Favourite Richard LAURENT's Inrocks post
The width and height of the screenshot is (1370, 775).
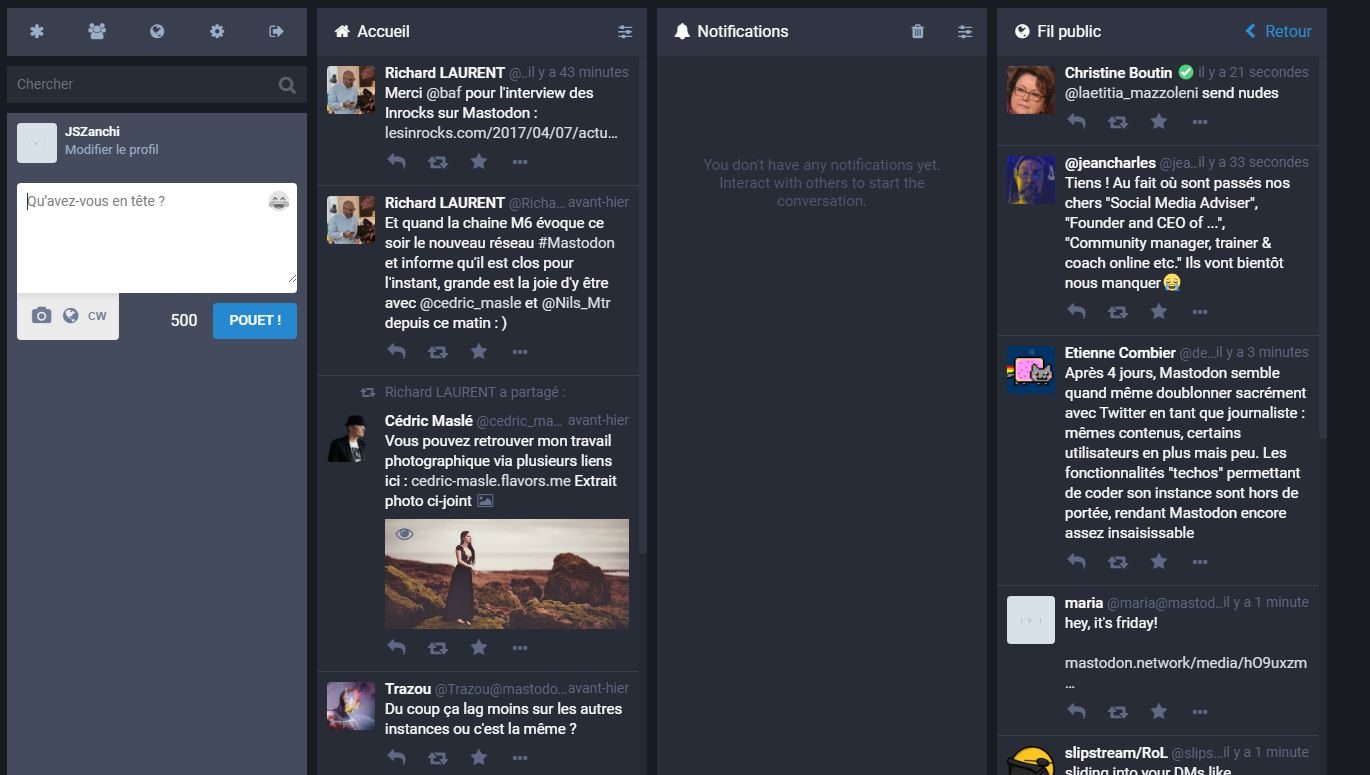479,161
